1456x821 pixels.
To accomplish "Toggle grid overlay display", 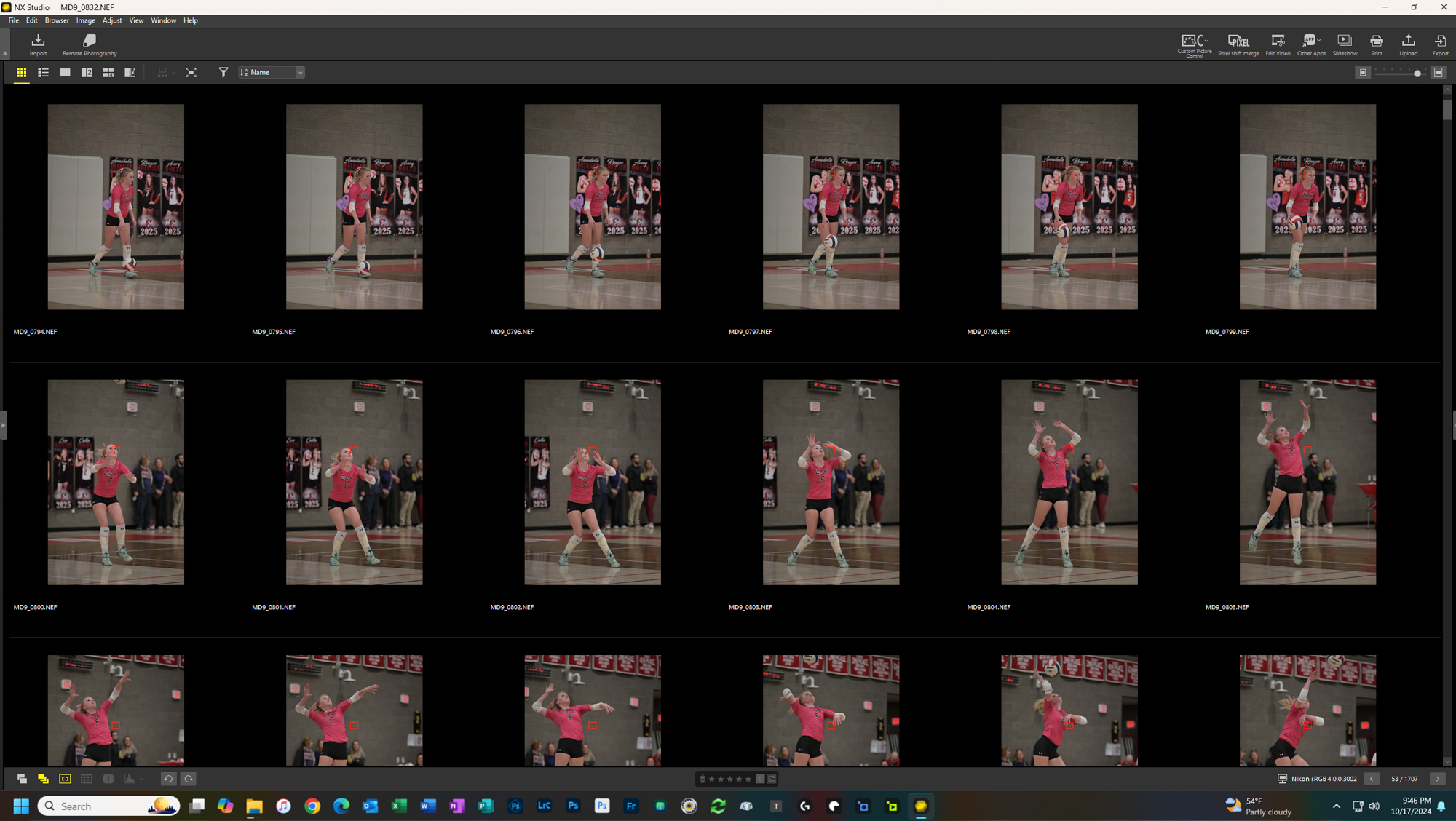I will click(x=87, y=779).
